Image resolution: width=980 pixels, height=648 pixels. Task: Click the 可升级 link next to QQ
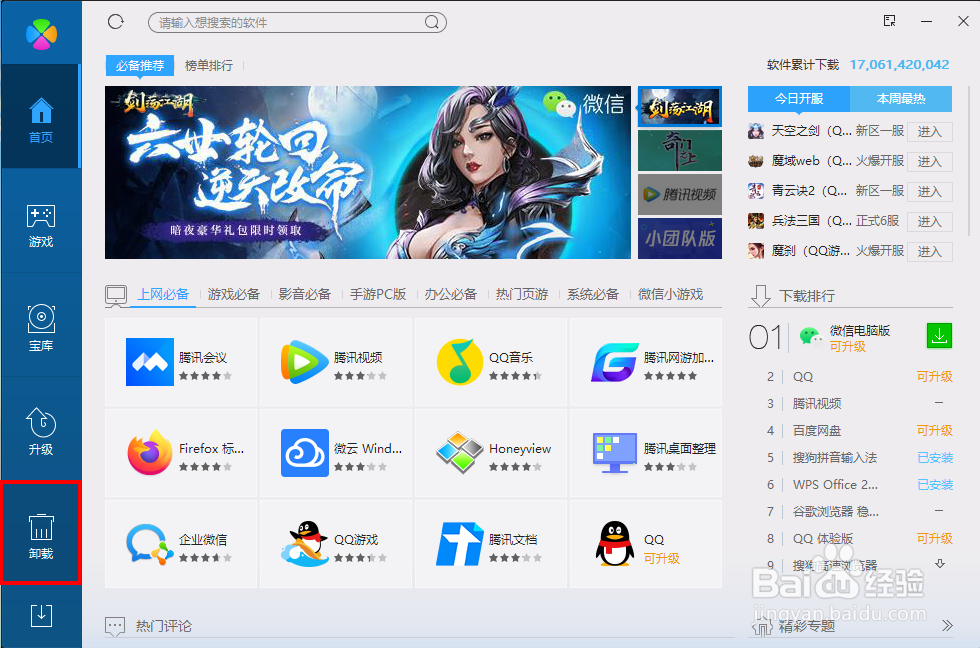pos(933,376)
